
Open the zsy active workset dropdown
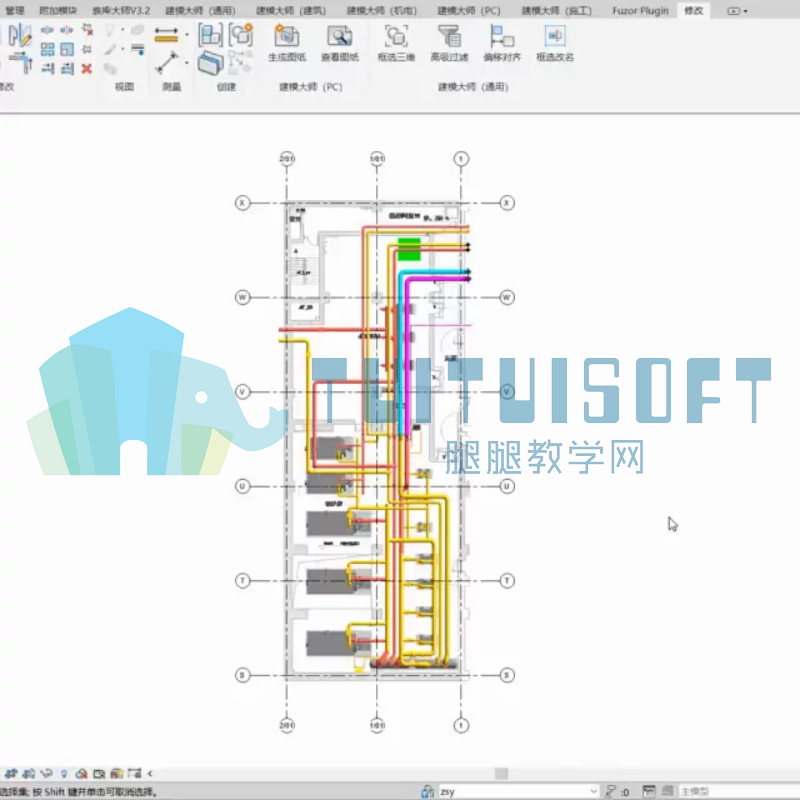tap(518, 791)
